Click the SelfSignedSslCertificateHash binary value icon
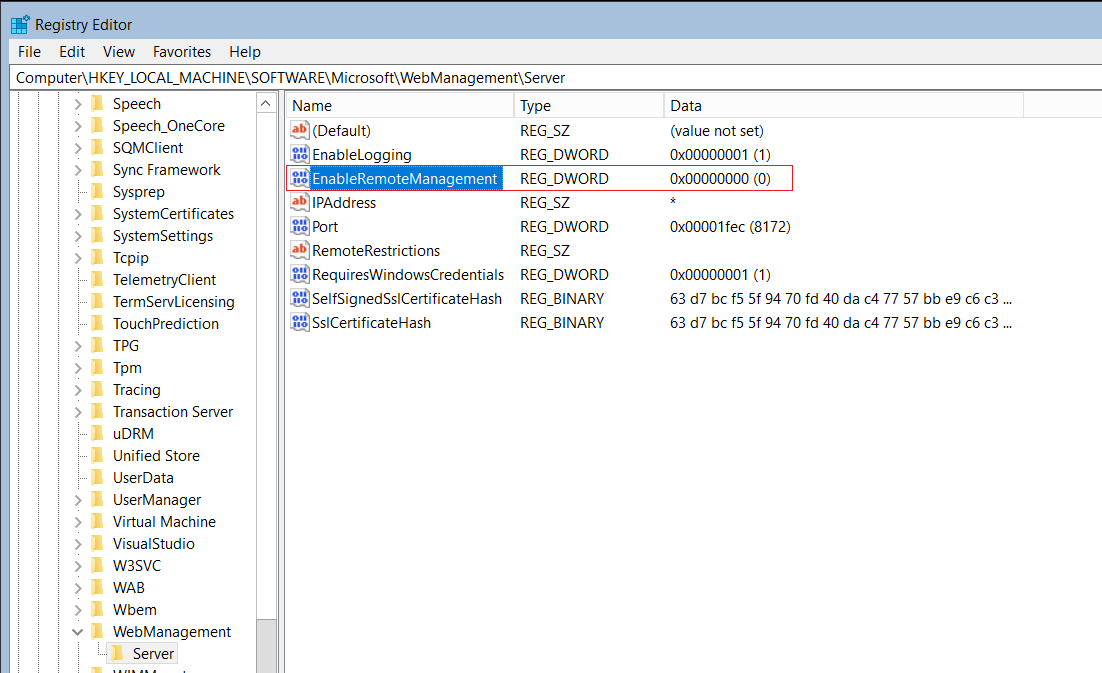Viewport: 1102px width, 673px height. click(x=300, y=299)
